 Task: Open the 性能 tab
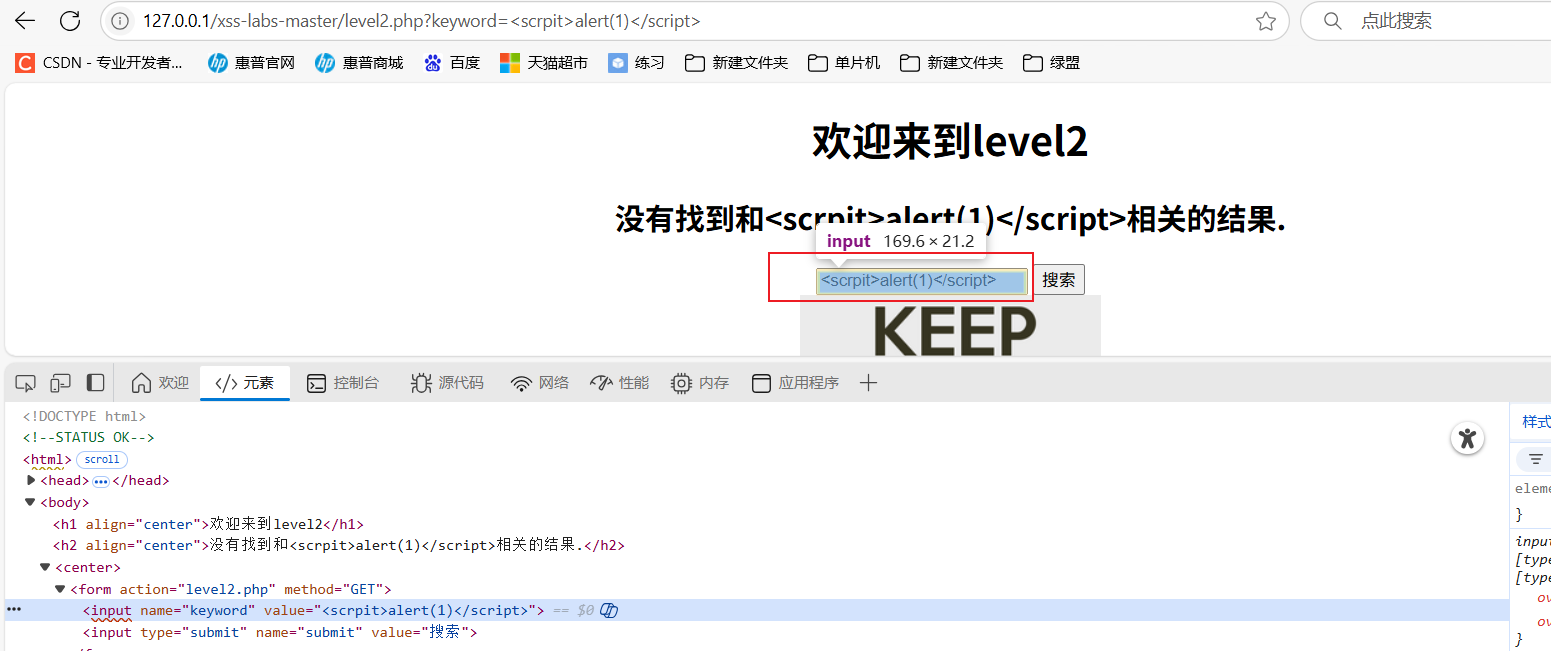point(619,383)
